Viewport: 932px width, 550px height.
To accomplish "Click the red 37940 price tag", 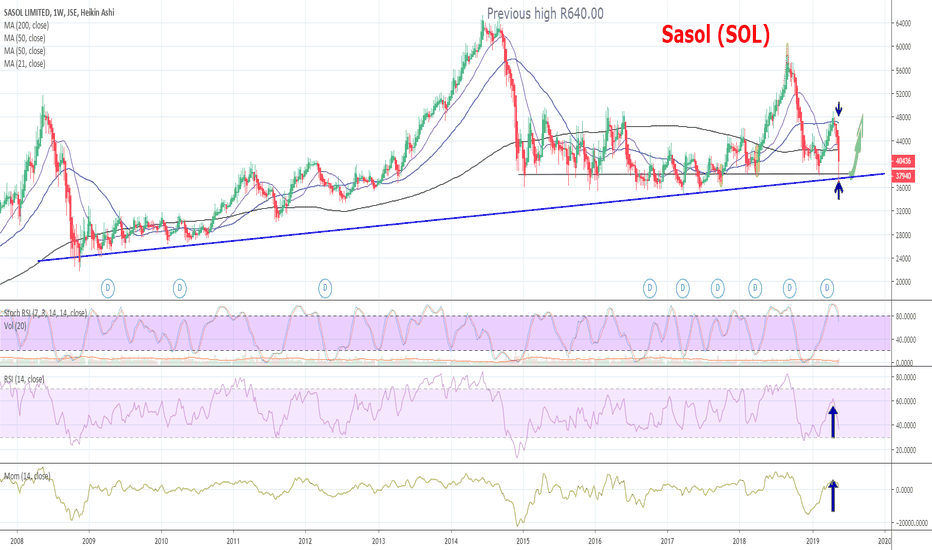I will [903, 176].
